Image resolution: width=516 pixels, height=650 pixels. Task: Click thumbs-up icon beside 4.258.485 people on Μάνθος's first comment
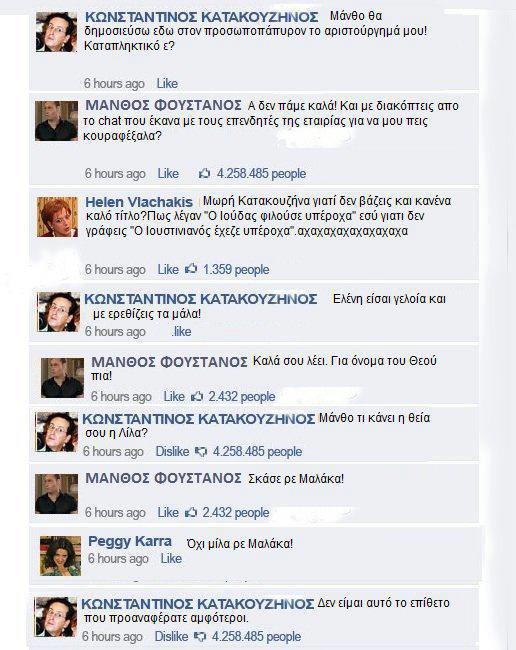(x=204, y=173)
